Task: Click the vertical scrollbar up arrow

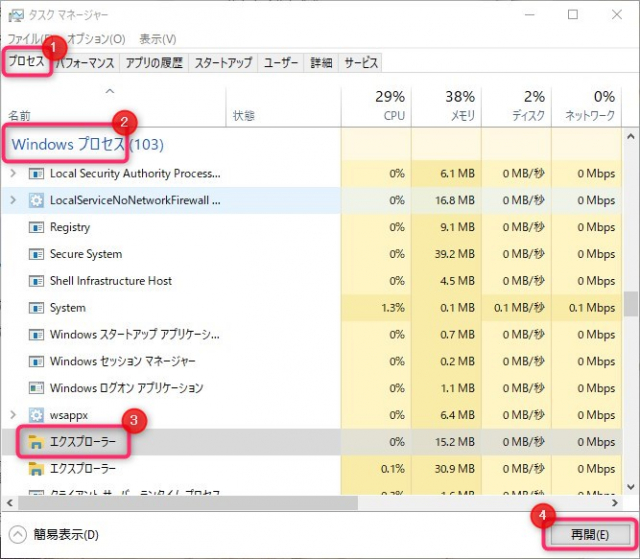Action: click(631, 137)
